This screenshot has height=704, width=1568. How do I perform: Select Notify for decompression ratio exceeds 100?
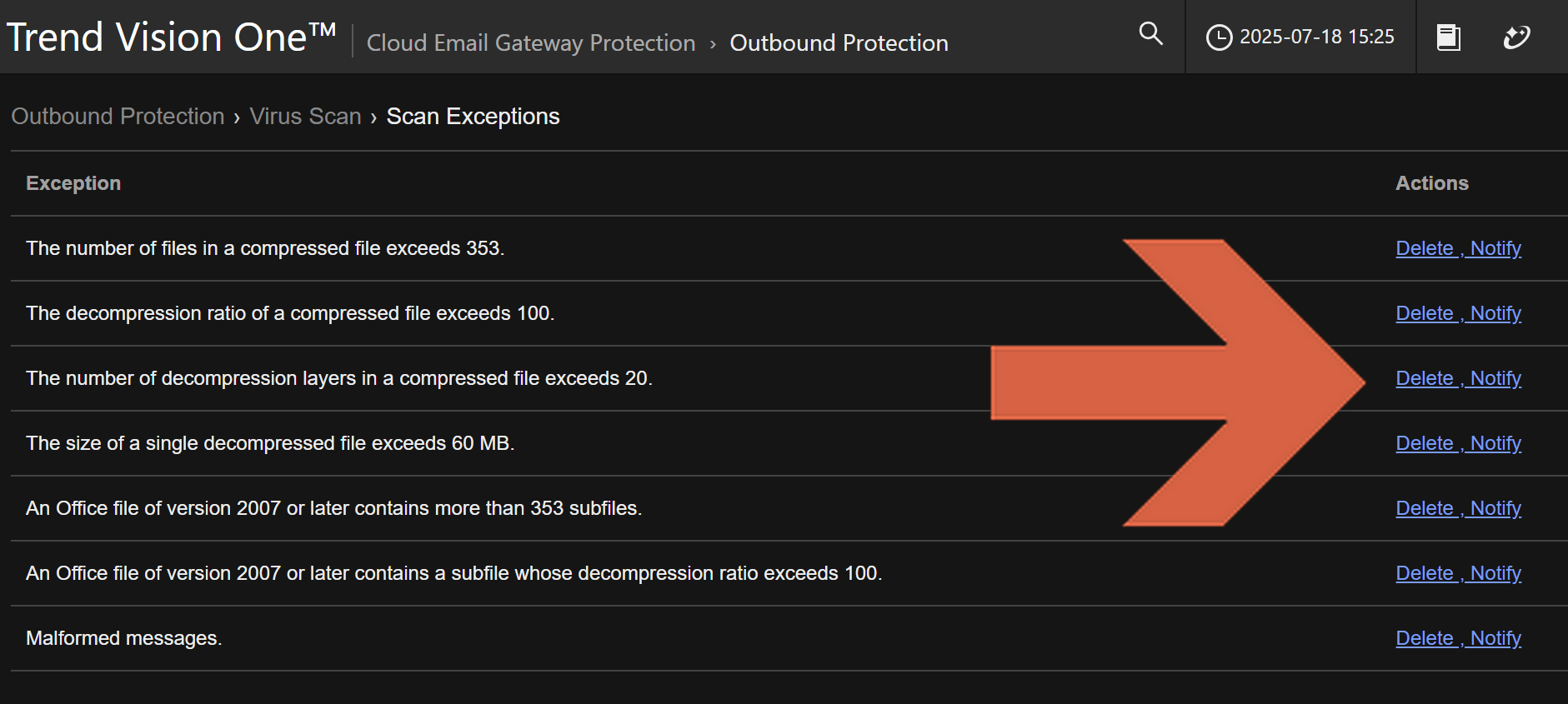pyautogui.click(x=1495, y=313)
